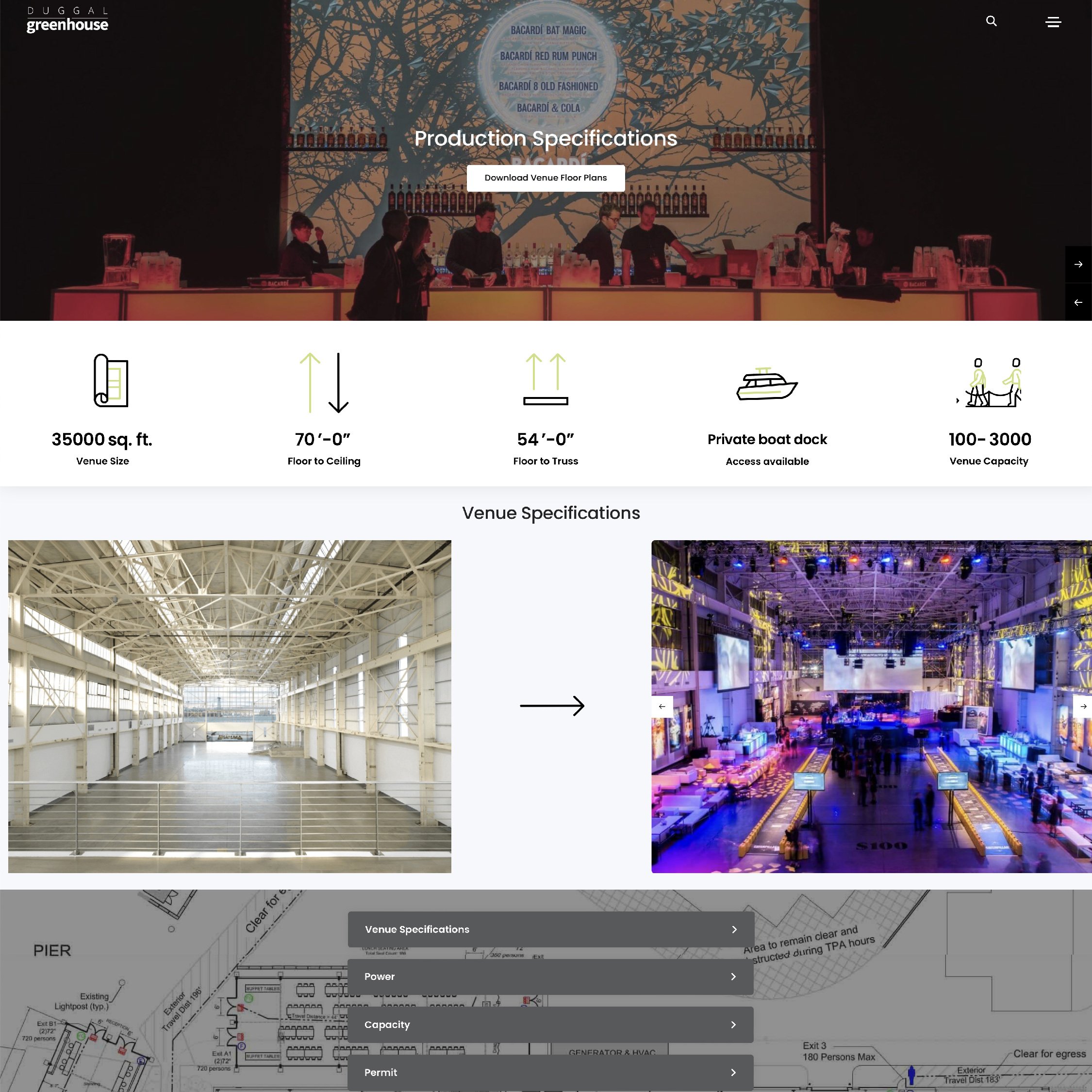Click the floor to truss icon
The width and height of the screenshot is (1092, 1092).
pyautogui.click(x=546, y=379)
